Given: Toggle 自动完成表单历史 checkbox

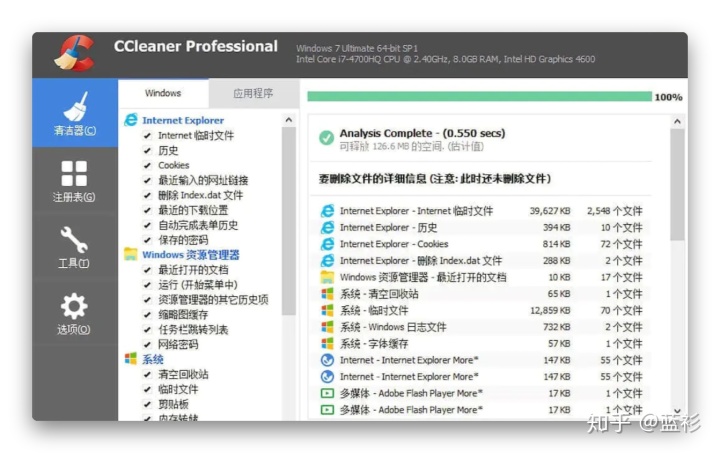Looking at the screenshot, I should click(x=147, y=225).
